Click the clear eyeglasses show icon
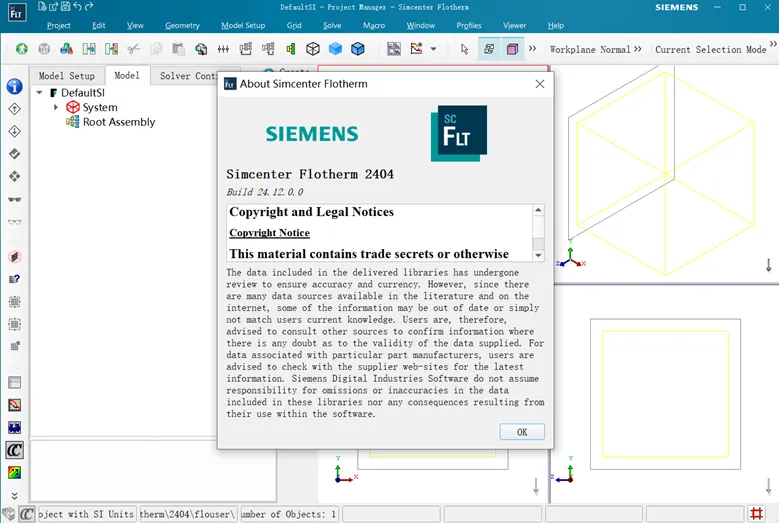This screenshot has height=523, width=779. (14, 222)
